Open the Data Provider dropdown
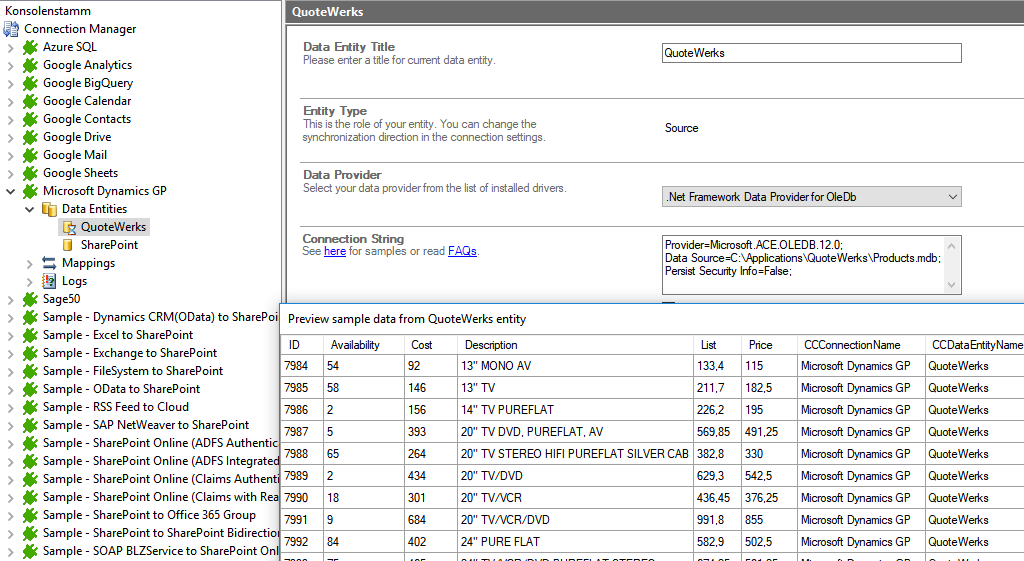The width and height of the screenshot is (1024, 561). 951,197
